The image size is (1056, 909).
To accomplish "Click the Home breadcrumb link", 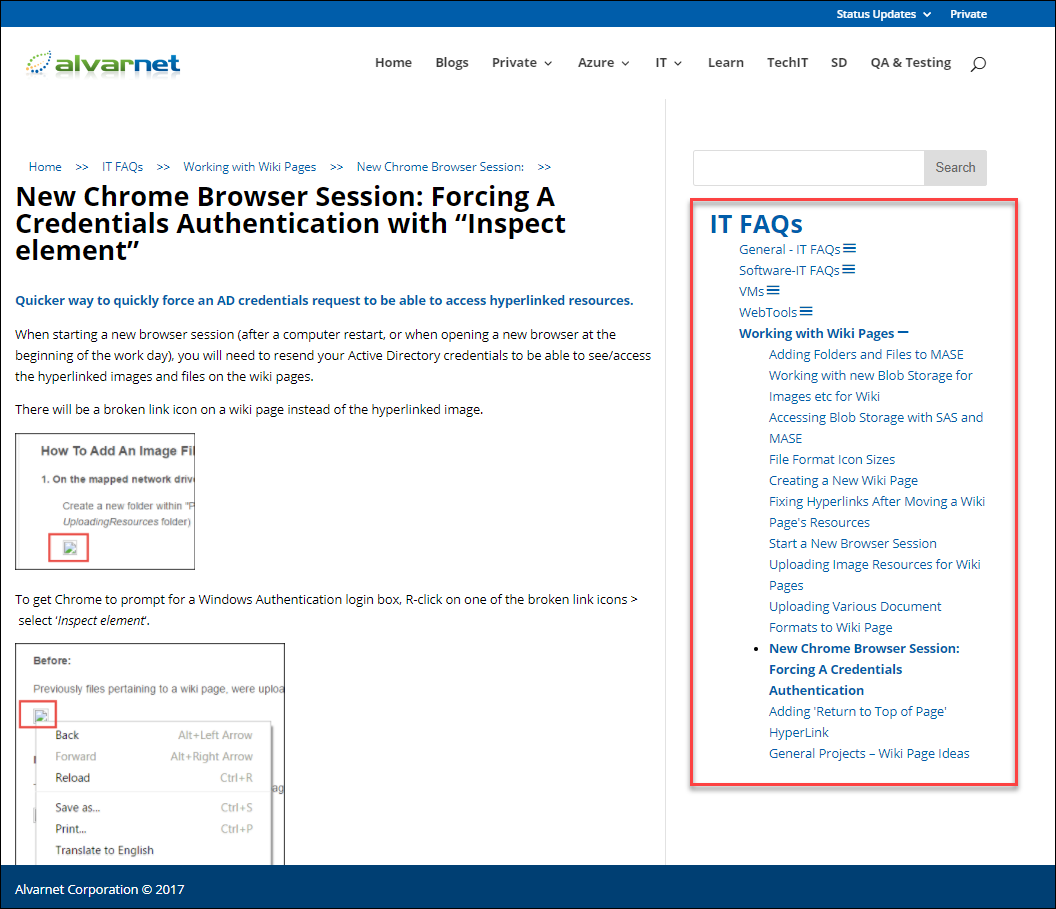I will tap(45, 167).
